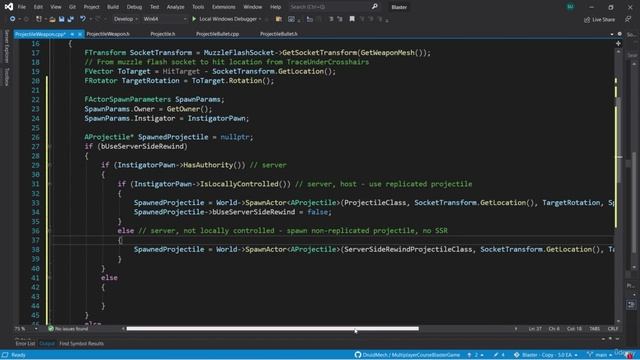Close the ProjectileWeapon.cpp tab

tap(80, 34)
